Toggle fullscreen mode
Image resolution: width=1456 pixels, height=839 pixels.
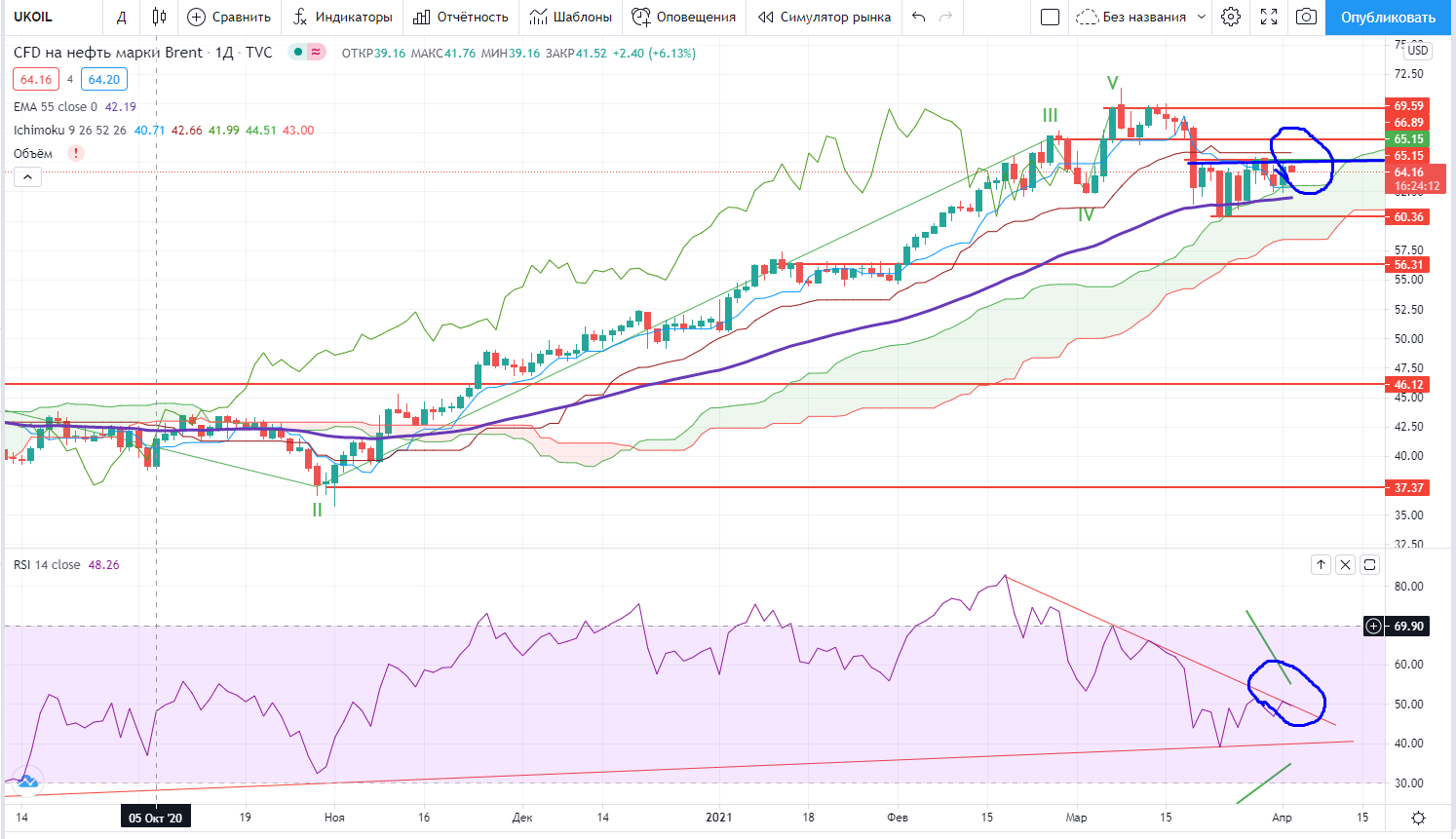(1269, 17)
